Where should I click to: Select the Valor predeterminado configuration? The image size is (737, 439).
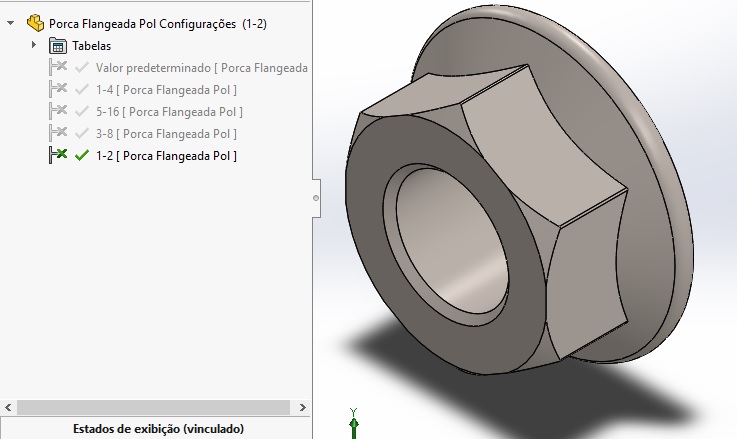click(x=202, y=68)
